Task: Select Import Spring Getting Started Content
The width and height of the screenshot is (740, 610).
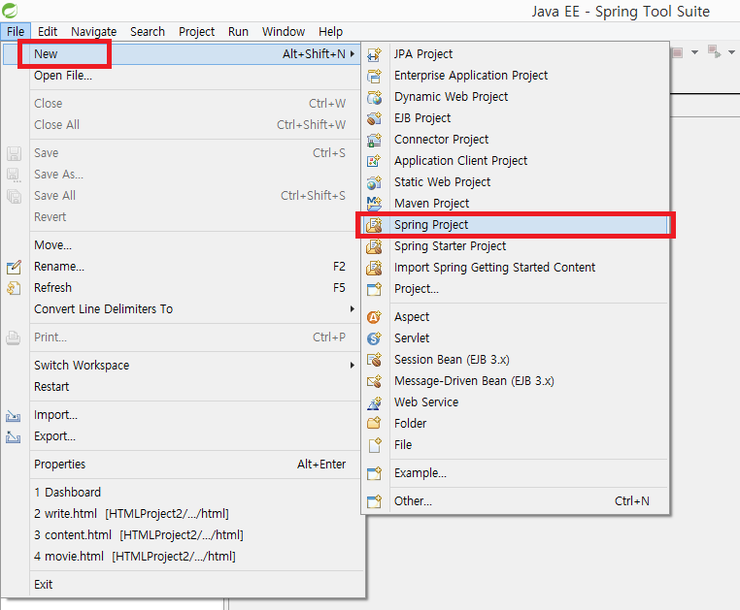Action: [494, 267]
